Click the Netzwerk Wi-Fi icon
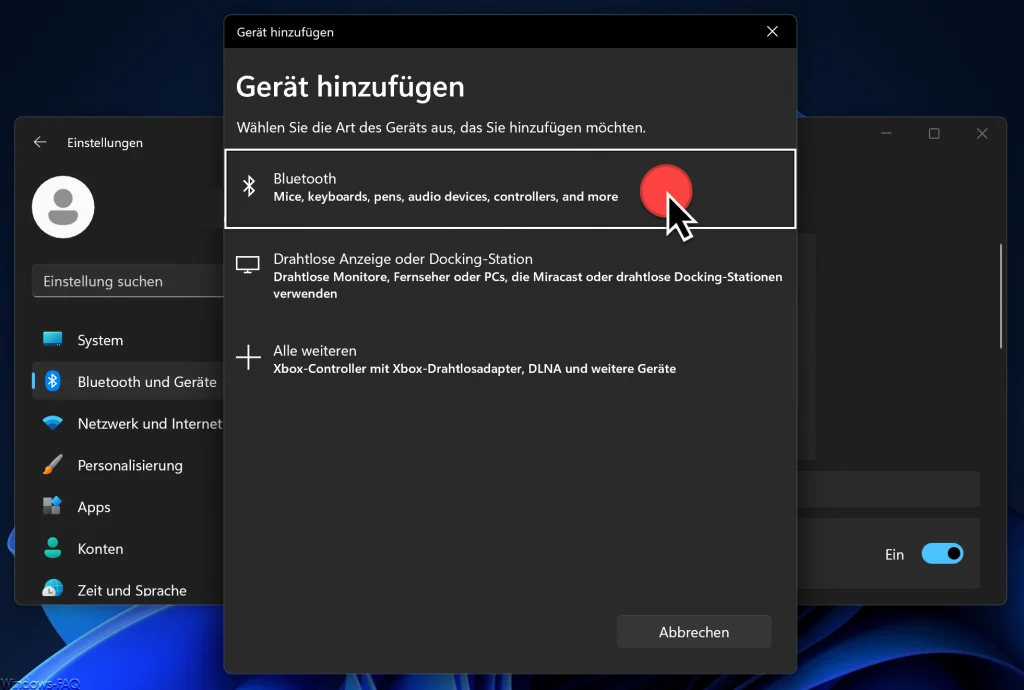The height and width of the screenshot is (690, 1024). click(x=52, y=423)
